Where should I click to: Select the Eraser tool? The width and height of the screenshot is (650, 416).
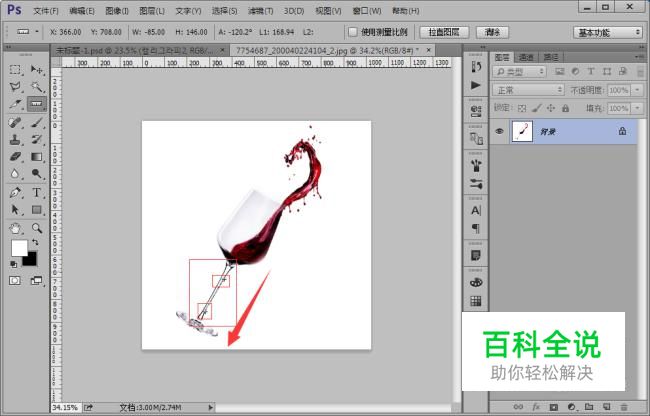click(x=15, y=157)
